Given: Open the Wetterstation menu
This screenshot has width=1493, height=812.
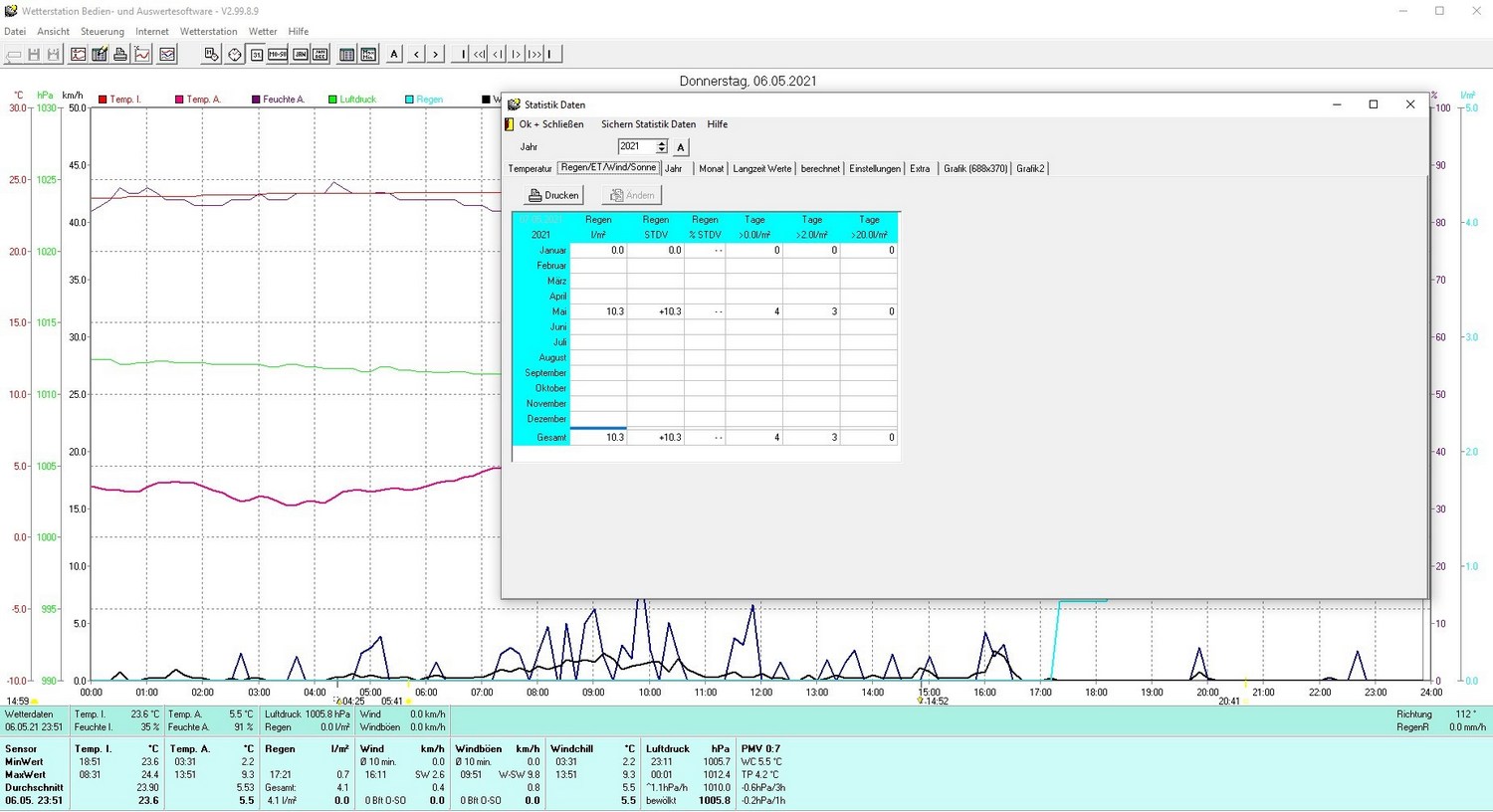Looking at the screenshot, I should 208,32.
